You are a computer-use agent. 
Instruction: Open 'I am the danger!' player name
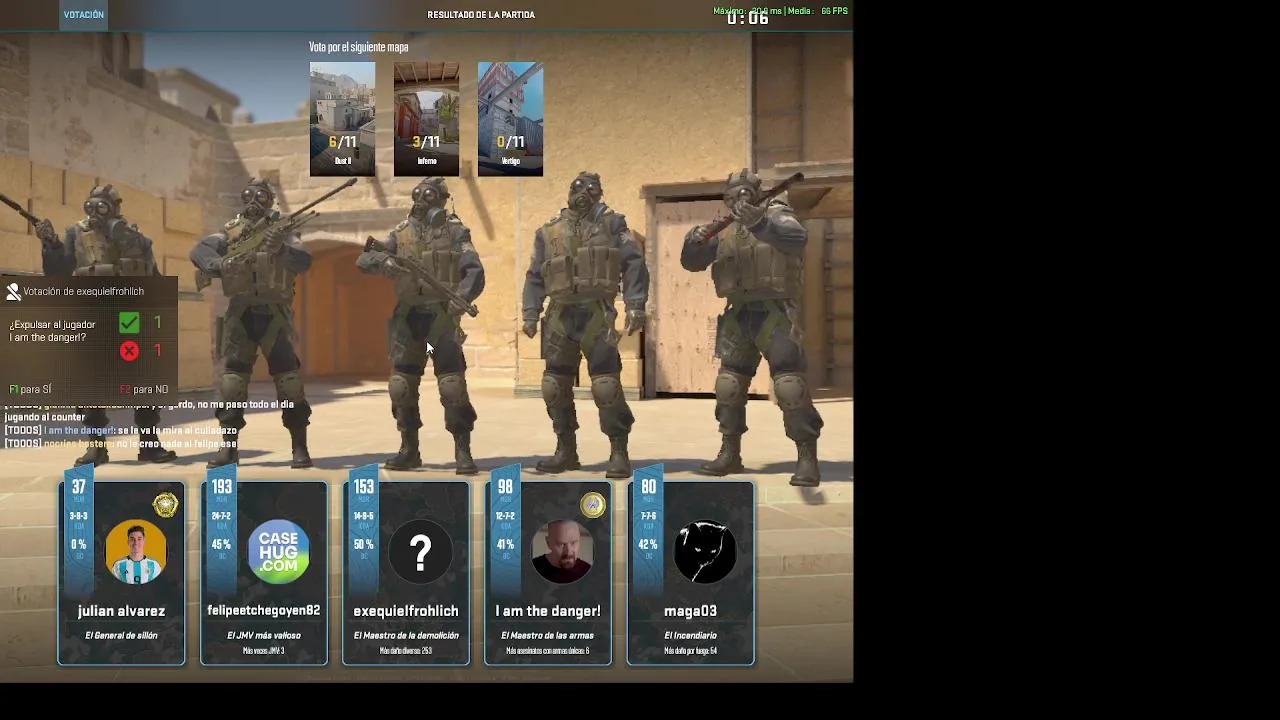click(x=548, y=611)
